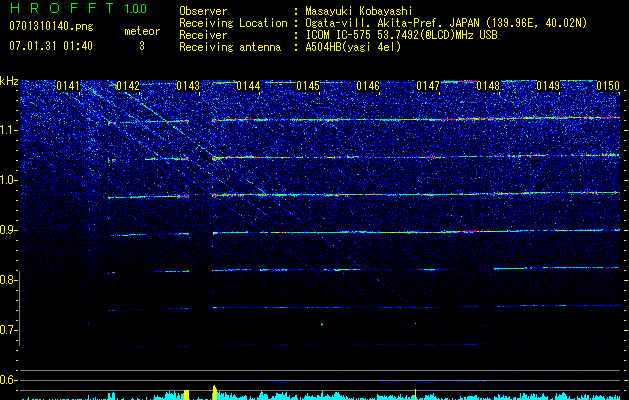
Task: Click the 0.8 frequency axis label
Action: click(x=9, y=280)
